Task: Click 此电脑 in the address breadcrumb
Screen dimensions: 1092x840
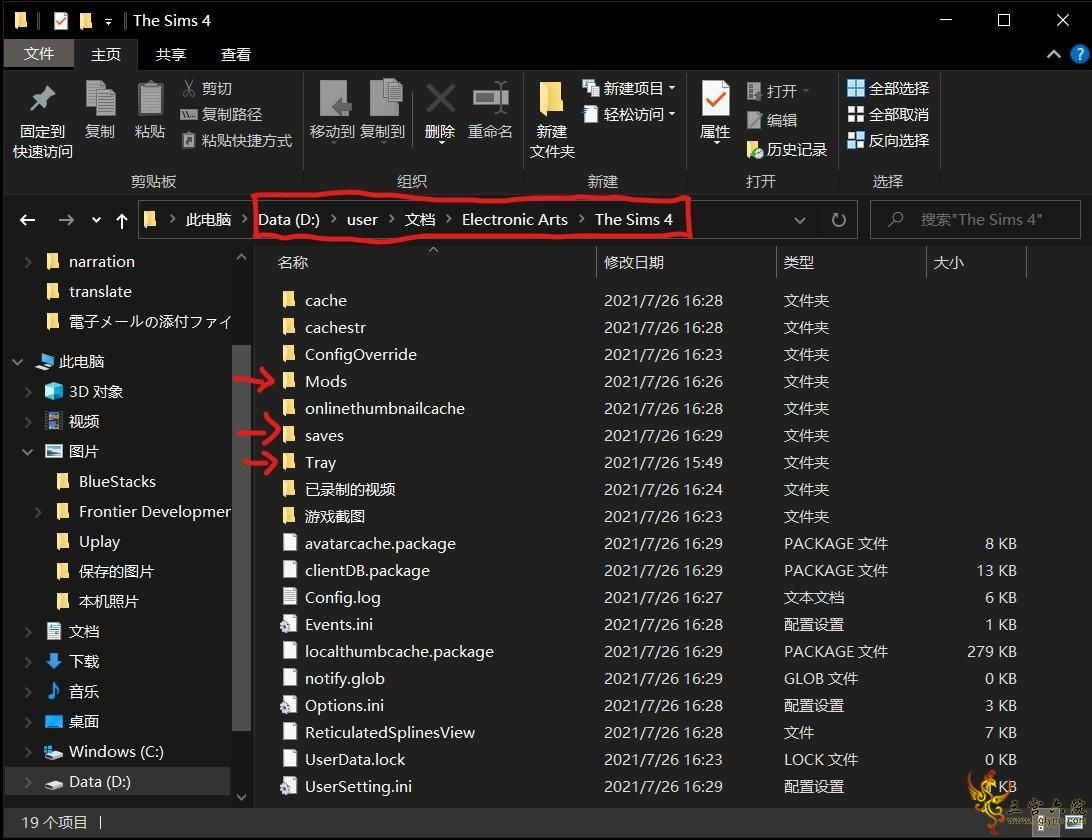Action: click(x=208, y=219)
